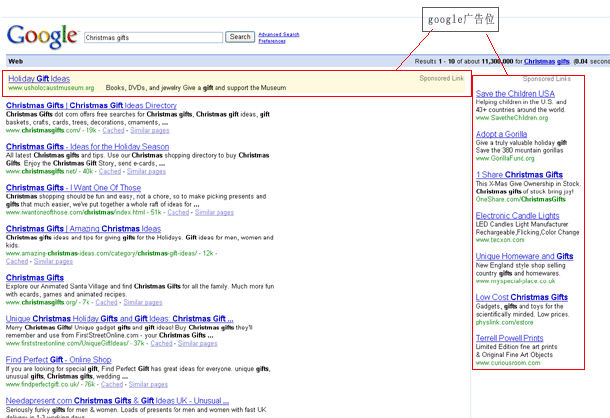Image resolution: width=610 pixels, height=418 pixels.
Task: Open Similar pages for christmasgifts.net result
Action: click(146, 171)
